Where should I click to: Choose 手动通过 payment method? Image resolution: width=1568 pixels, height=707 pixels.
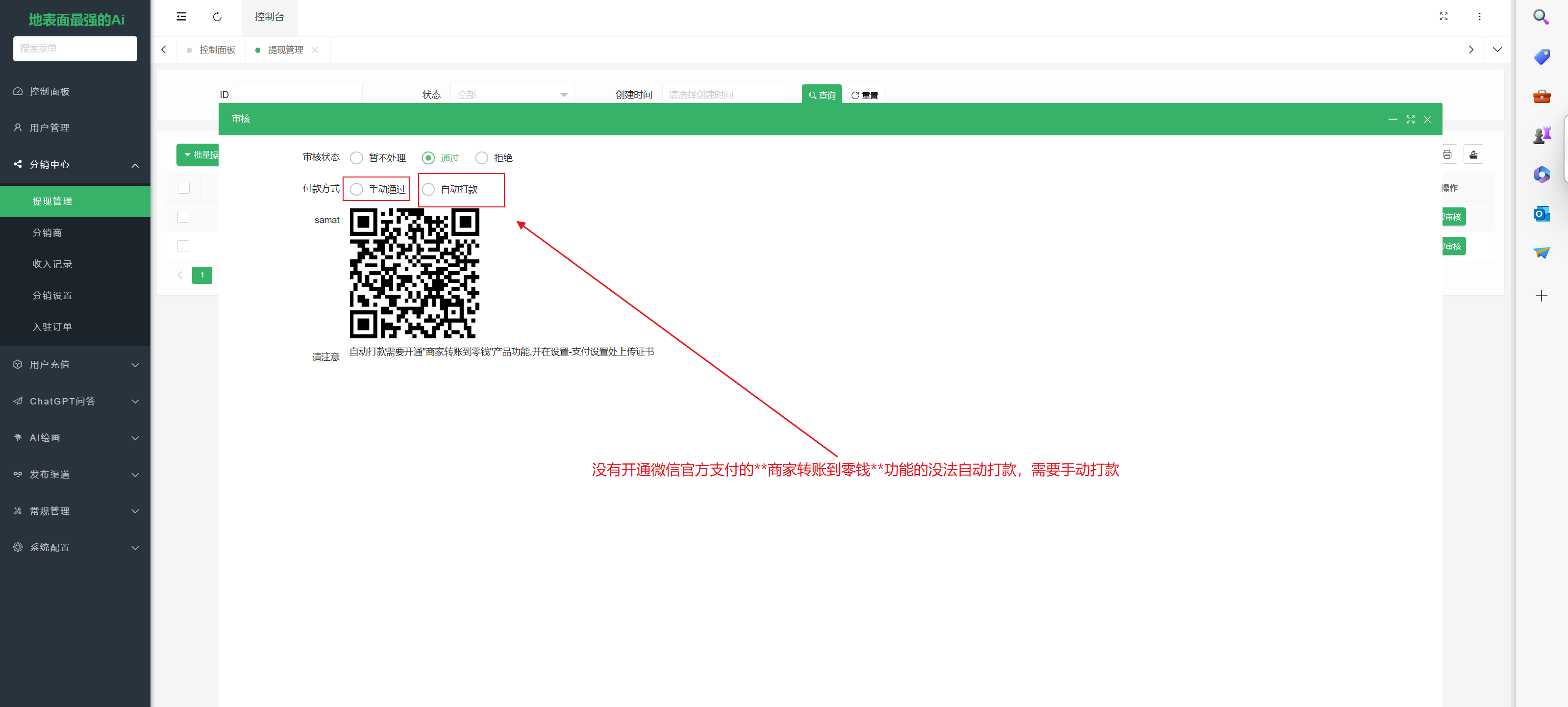(x=378, y=189)
